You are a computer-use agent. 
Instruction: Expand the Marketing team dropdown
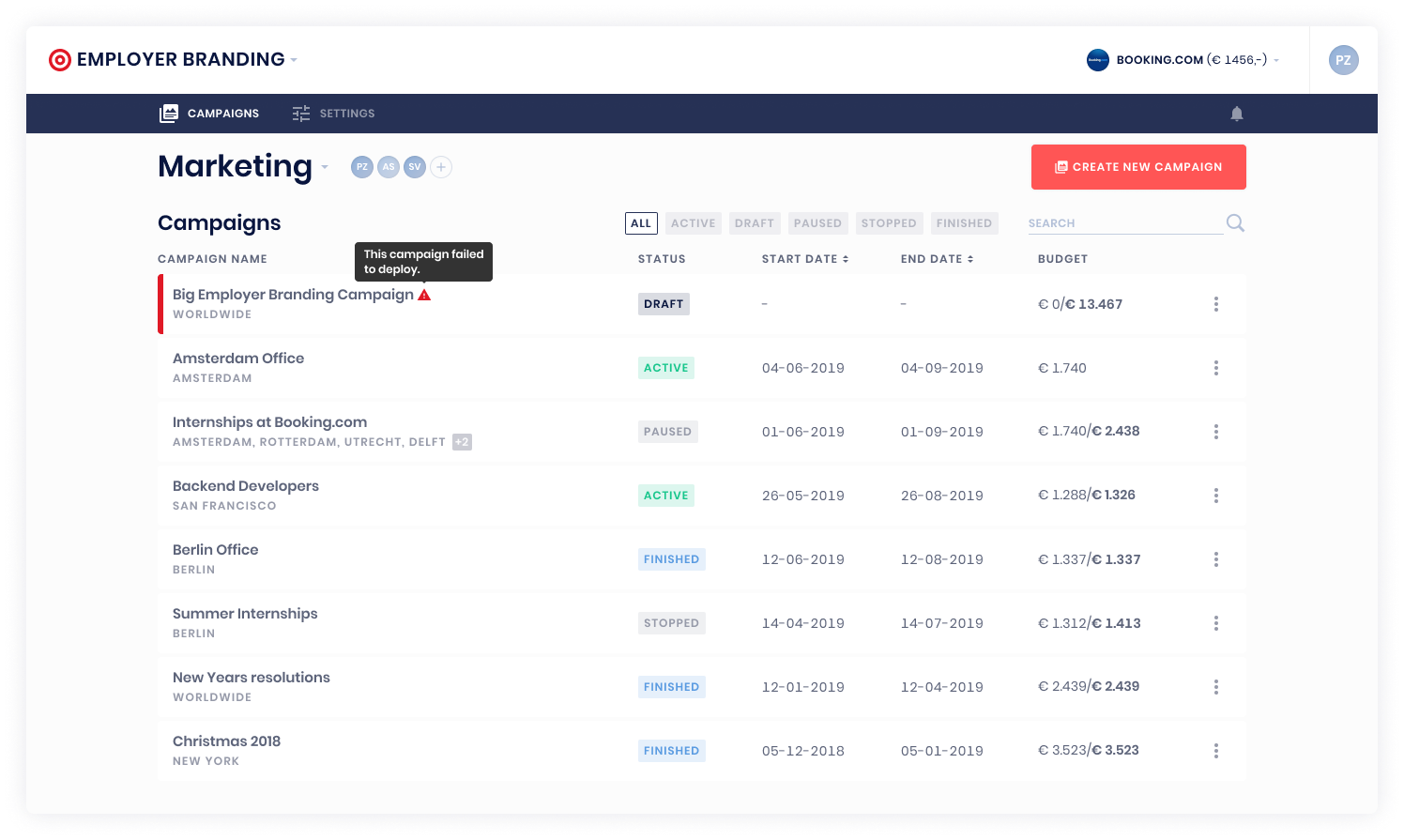(325, 168)
